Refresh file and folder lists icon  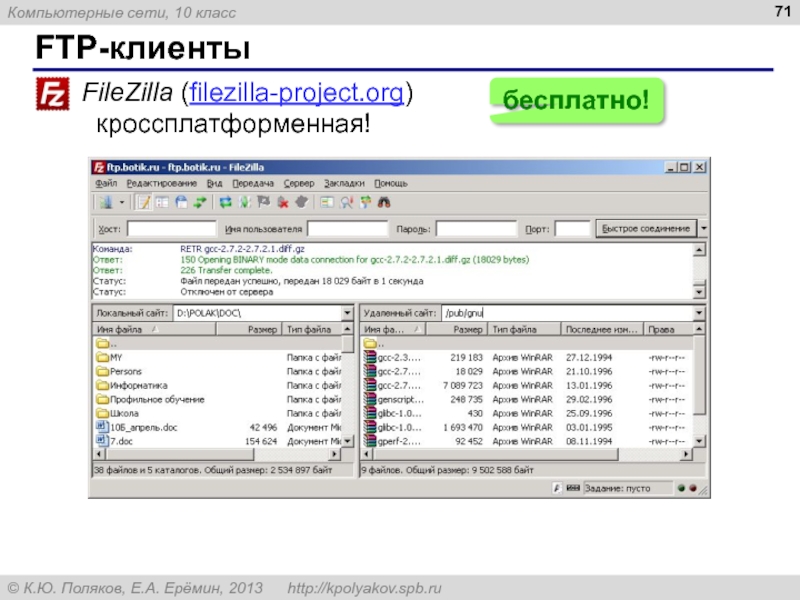tap(225, 203)
